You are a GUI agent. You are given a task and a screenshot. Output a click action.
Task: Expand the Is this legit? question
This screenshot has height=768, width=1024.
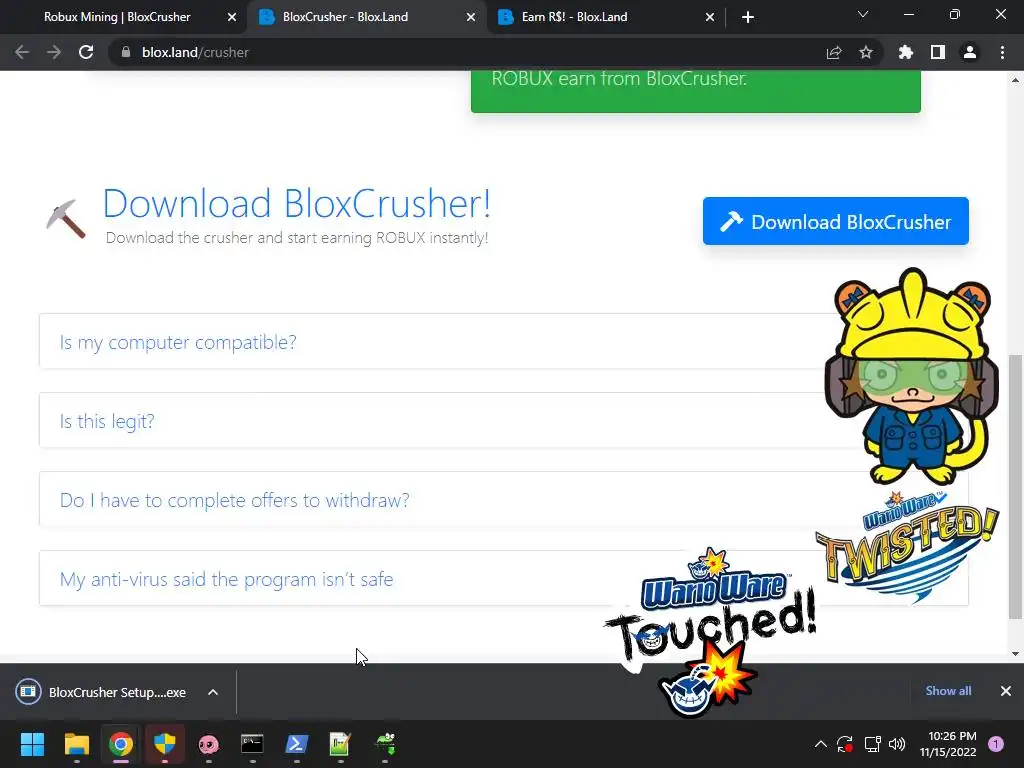point(504,421)
